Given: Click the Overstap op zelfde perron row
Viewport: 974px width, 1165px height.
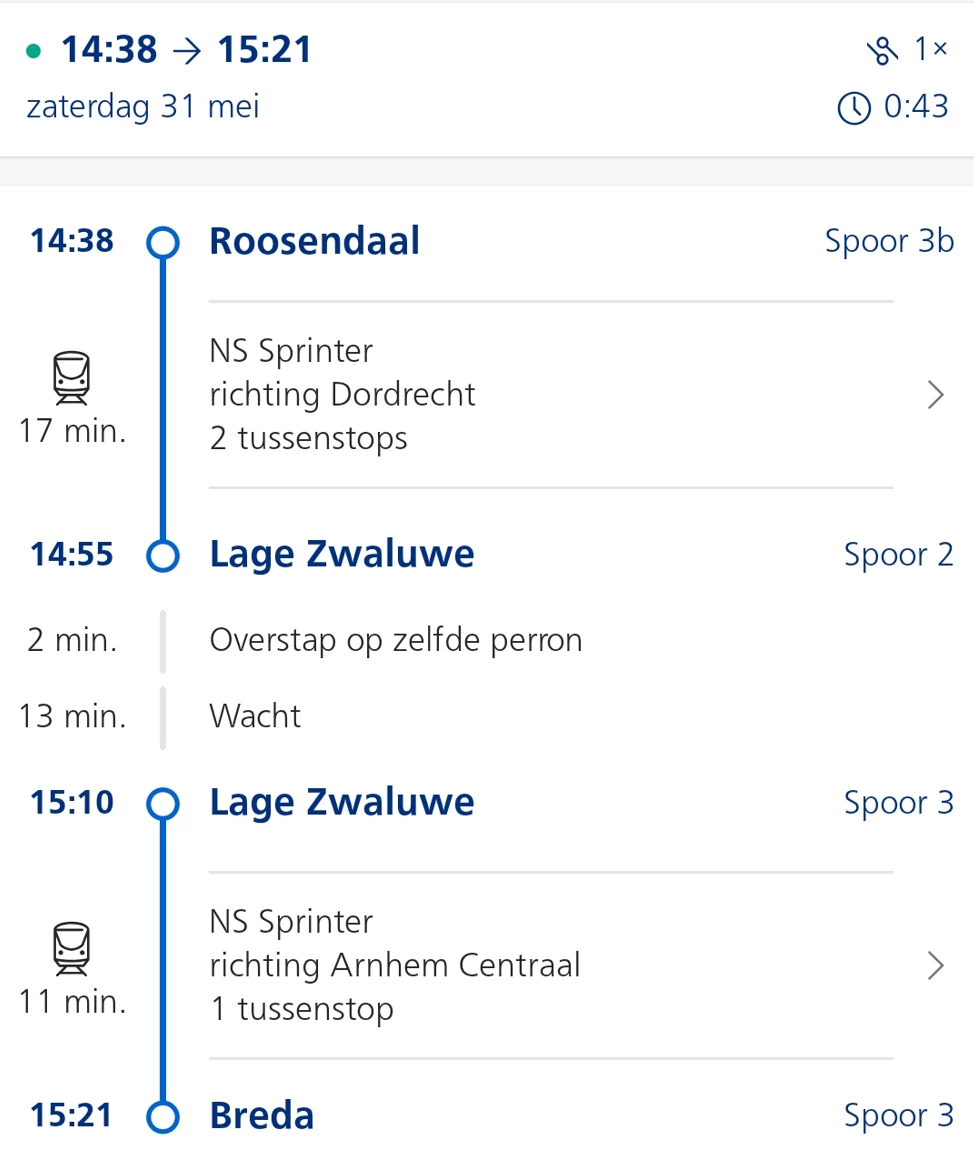Looking at the screenshot, I should point(395,640).
